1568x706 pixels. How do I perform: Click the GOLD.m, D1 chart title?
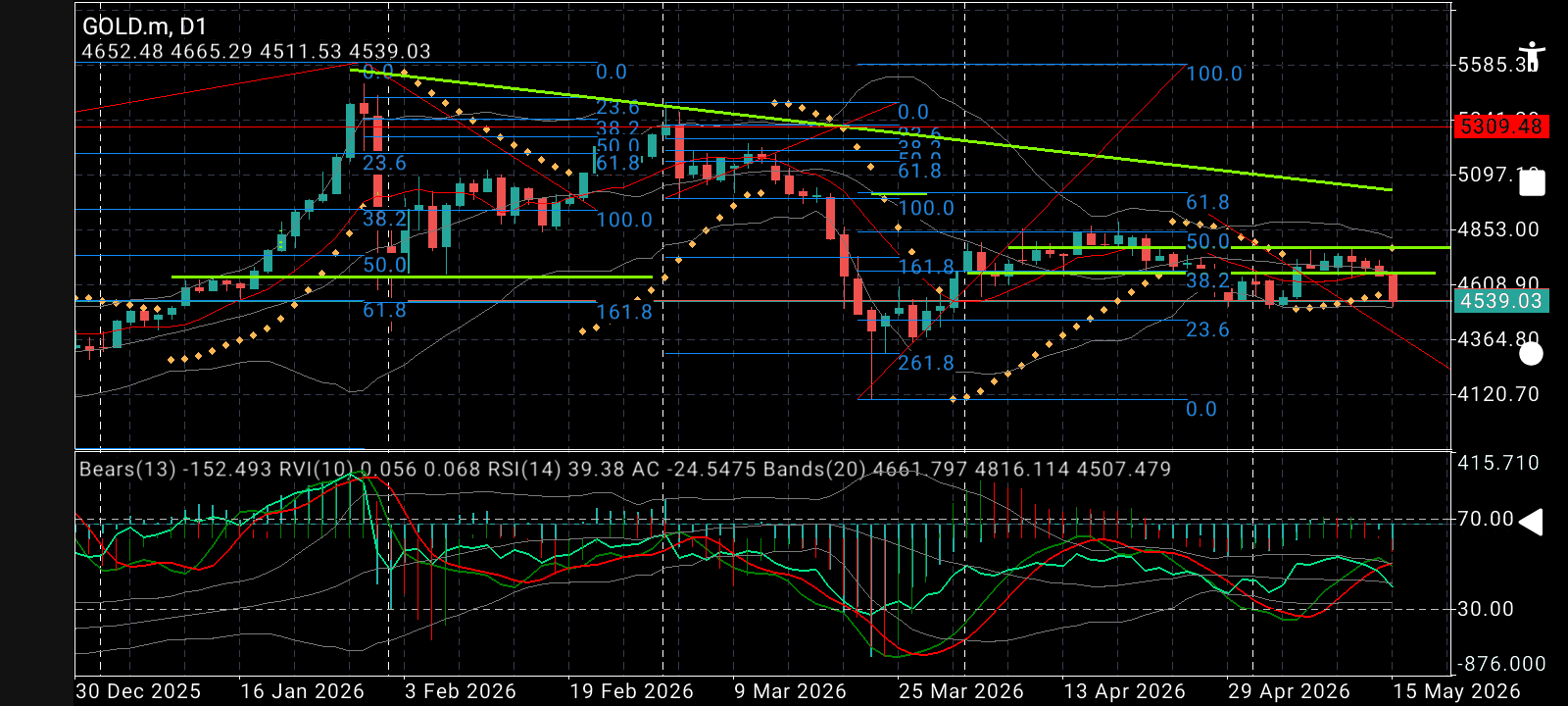pyautogui.click(x=144, y=26)
